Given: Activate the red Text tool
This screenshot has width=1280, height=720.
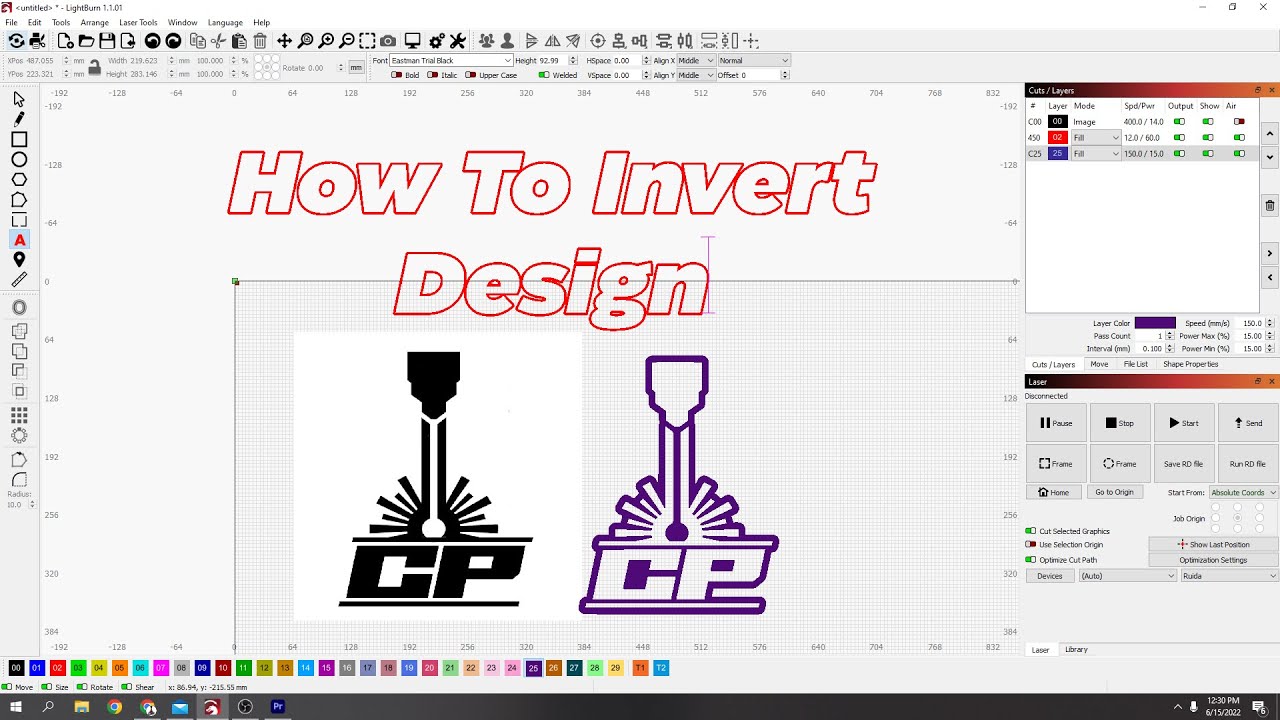Looking at the screenshot, I should click(19, 240).
